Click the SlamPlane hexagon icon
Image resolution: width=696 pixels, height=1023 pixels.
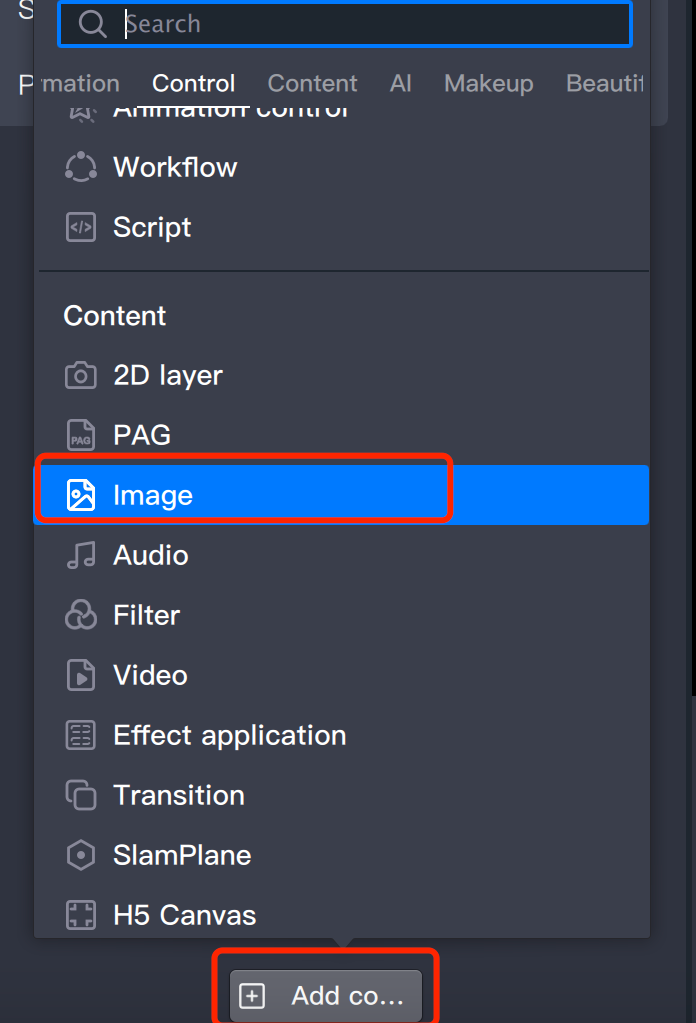(x=80, y=855)
